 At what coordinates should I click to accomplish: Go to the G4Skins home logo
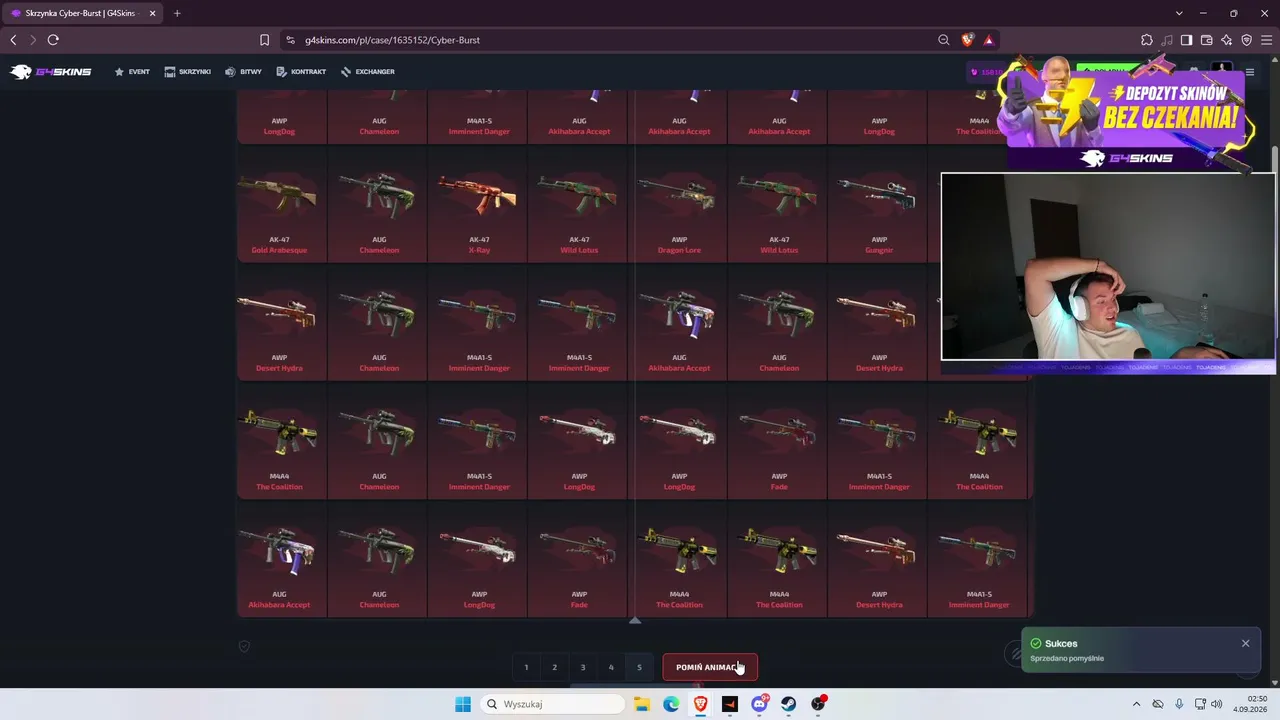pos(50,72)
